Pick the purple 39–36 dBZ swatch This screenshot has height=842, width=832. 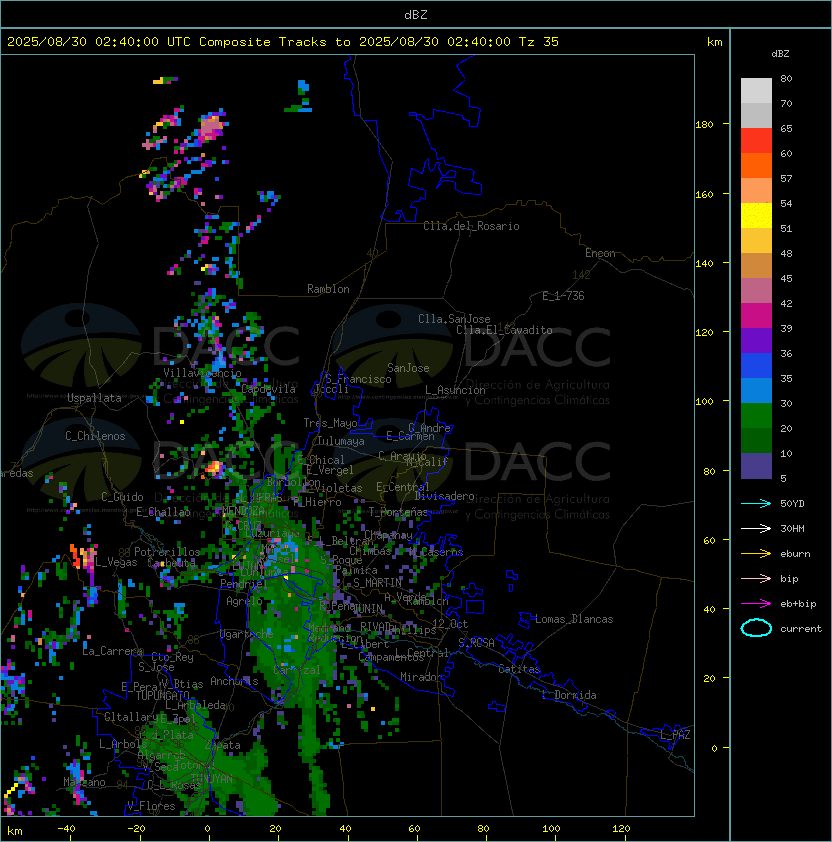pos(756,340)
